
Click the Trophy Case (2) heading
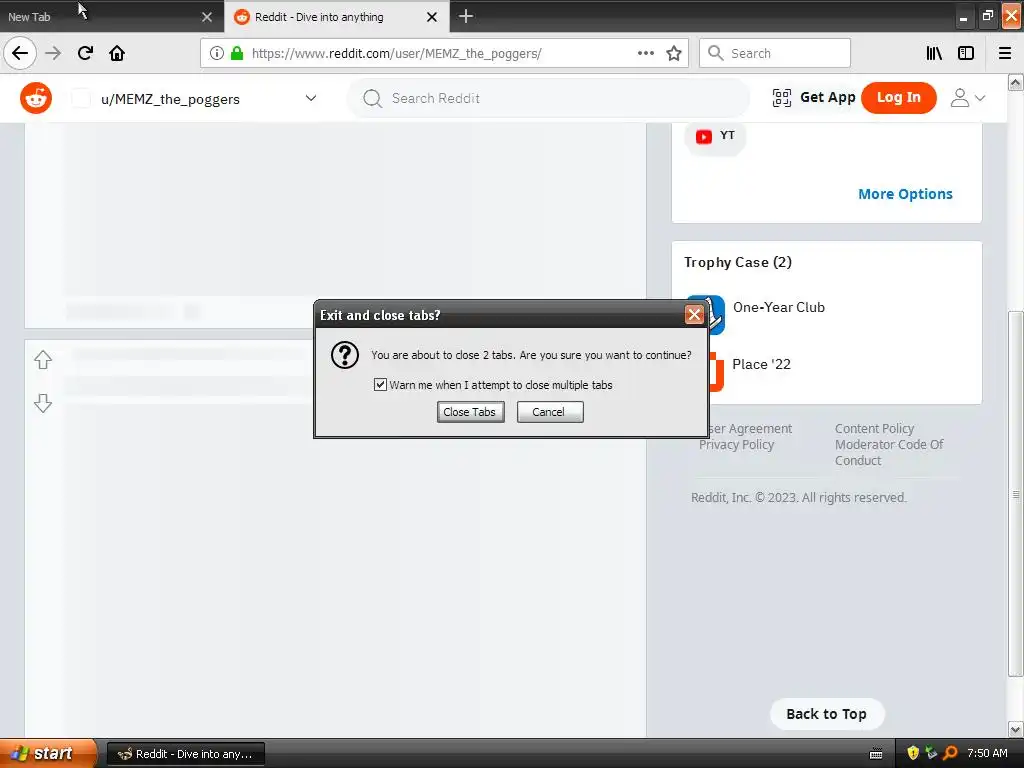(x=738, y=263)
